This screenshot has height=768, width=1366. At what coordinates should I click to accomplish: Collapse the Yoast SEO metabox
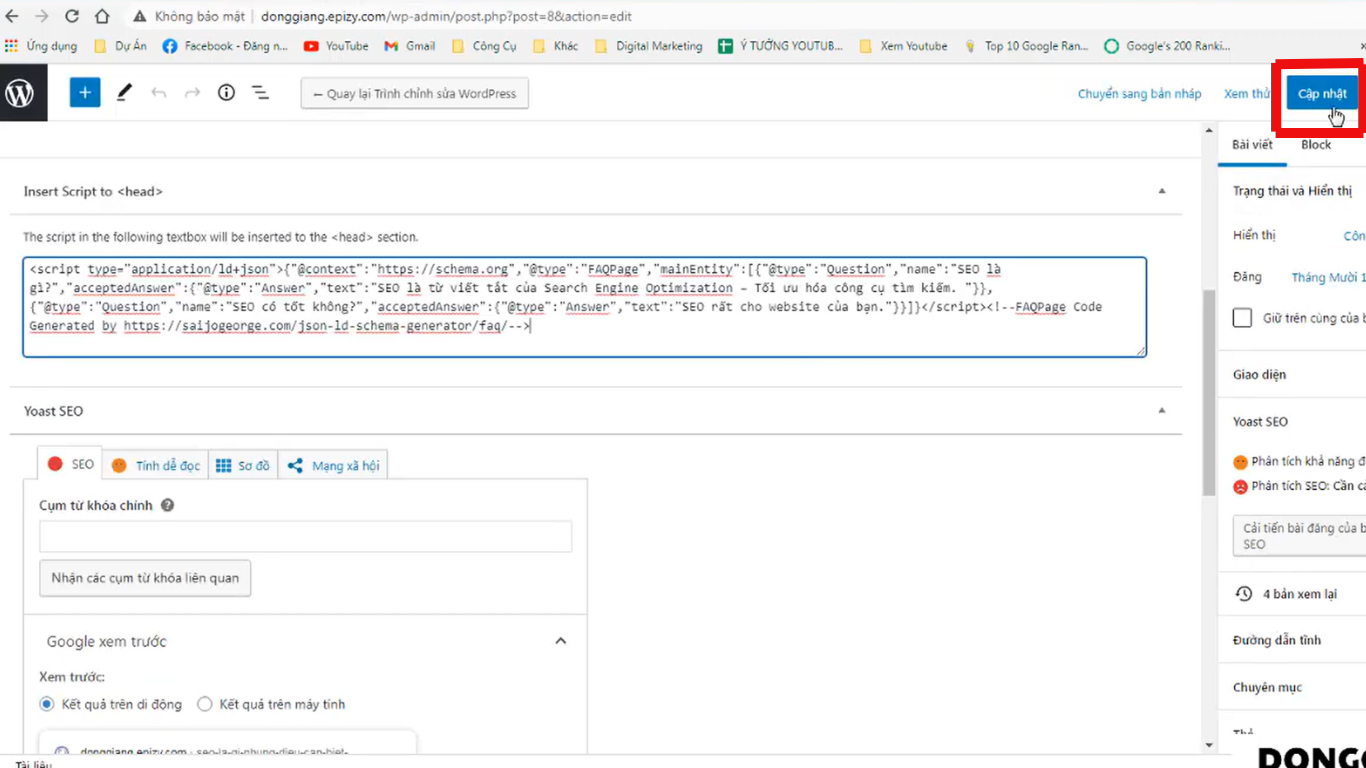[x=1161, y=411]
